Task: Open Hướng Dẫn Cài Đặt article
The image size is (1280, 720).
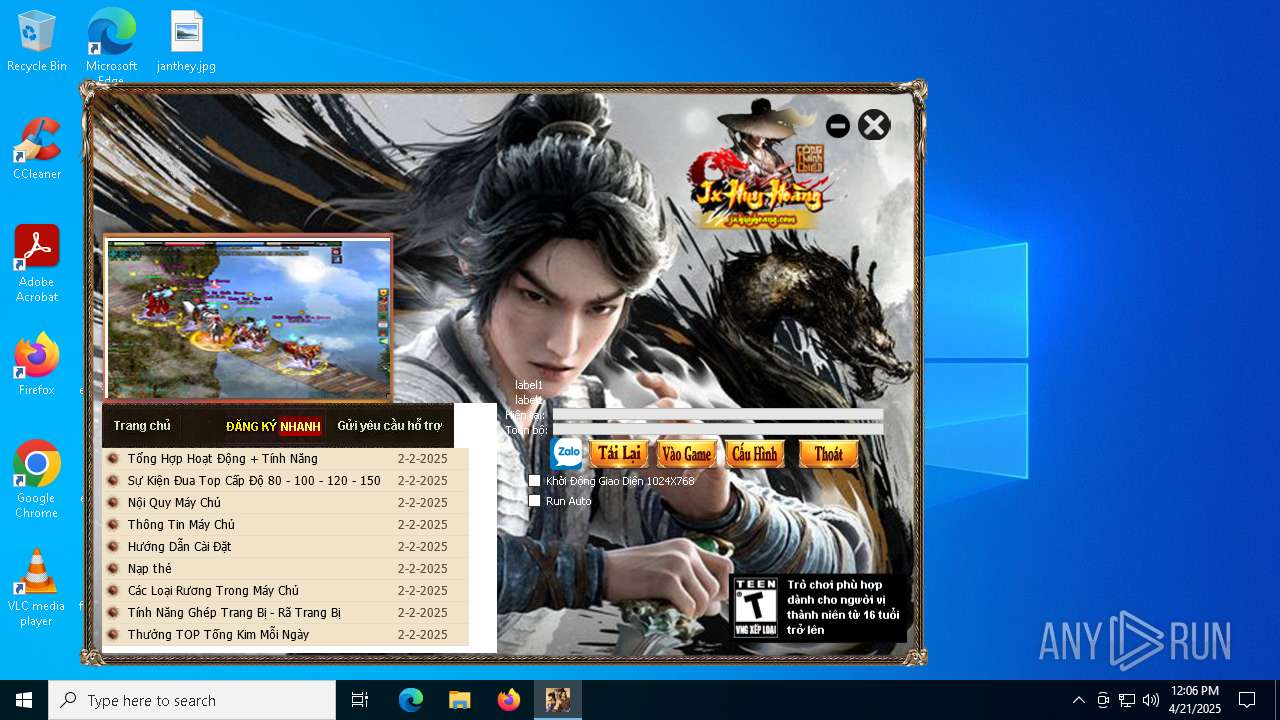Action: tap(179, 547)
